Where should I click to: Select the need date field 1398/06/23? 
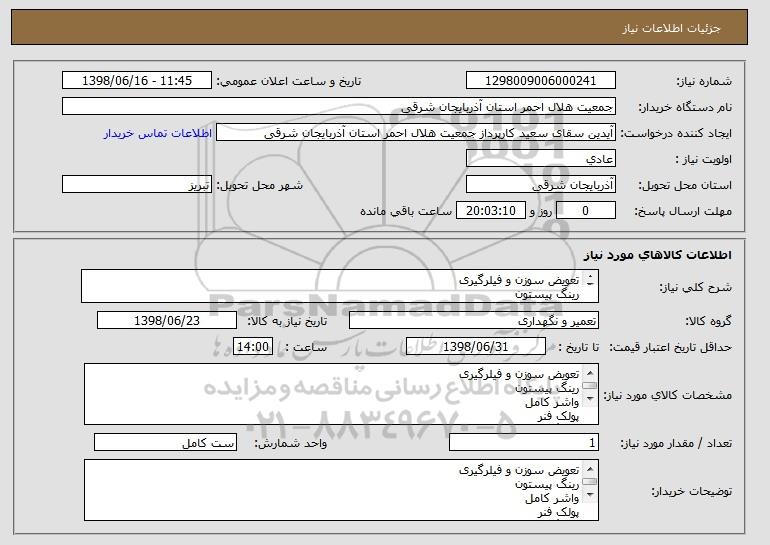tap(167, 321)
